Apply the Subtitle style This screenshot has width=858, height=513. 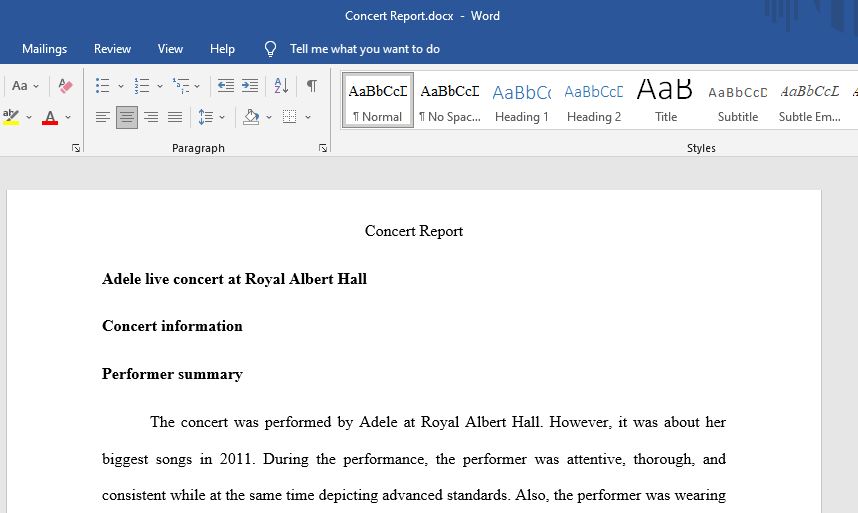point(738,101)
